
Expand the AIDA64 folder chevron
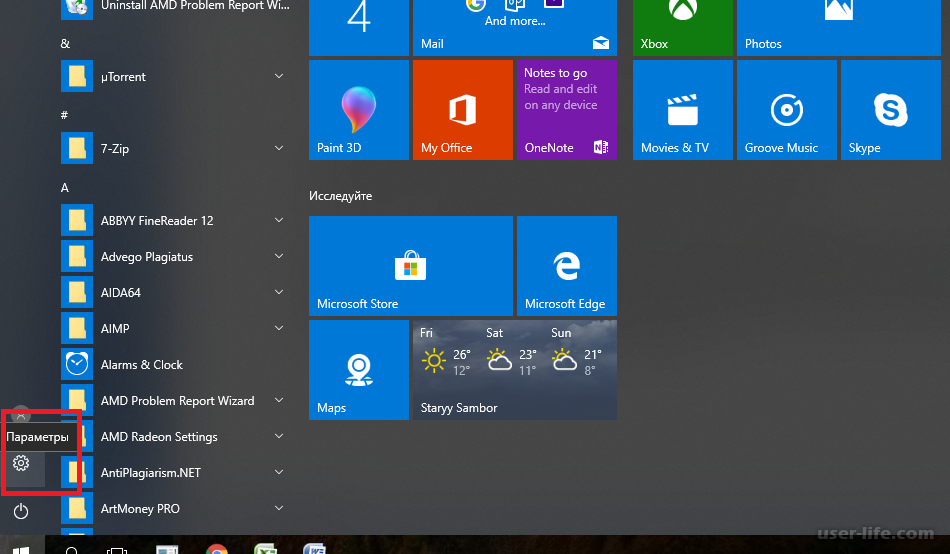pyautogui.click(x=279, y=292)
